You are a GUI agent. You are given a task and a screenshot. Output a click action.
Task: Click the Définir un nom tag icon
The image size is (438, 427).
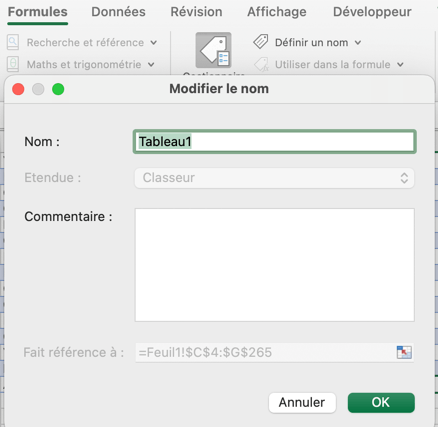pos(261,42)
